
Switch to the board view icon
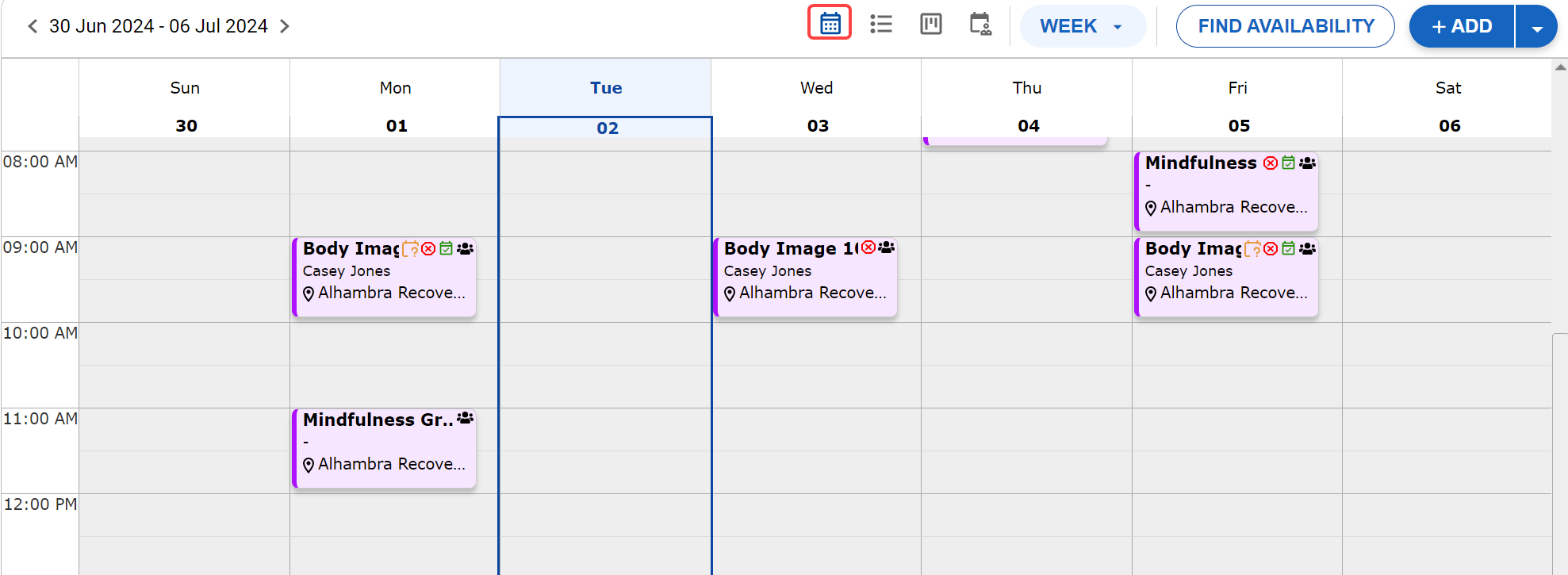[x=930, y=24]
